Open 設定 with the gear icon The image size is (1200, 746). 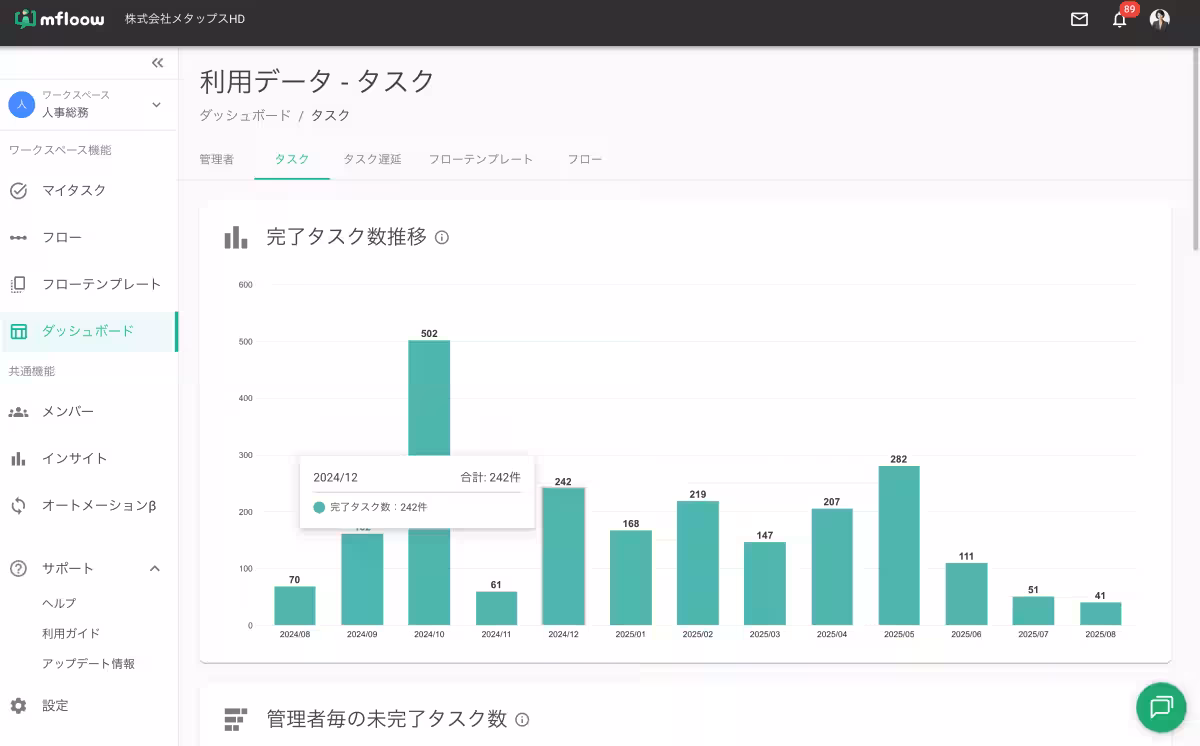point(18,705)
